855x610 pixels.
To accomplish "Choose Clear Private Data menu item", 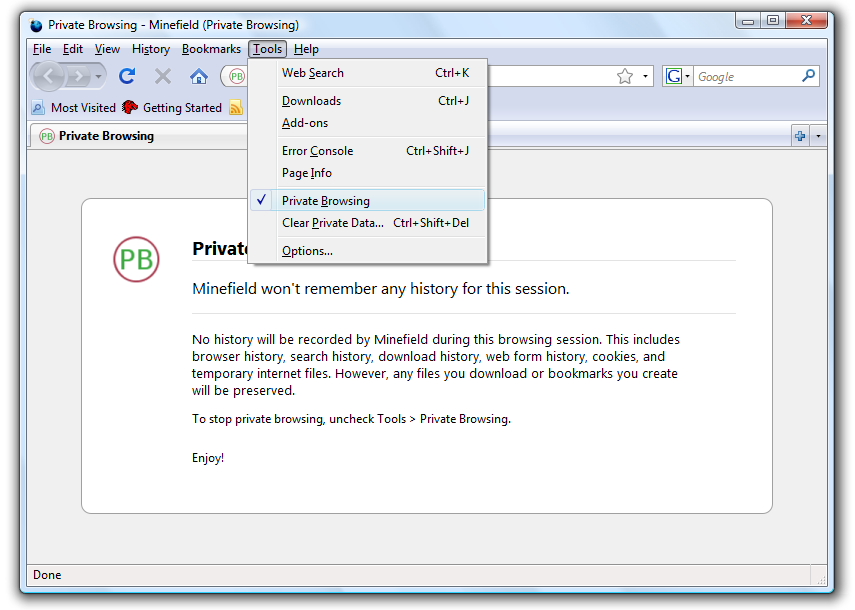I will click(368, 223).
